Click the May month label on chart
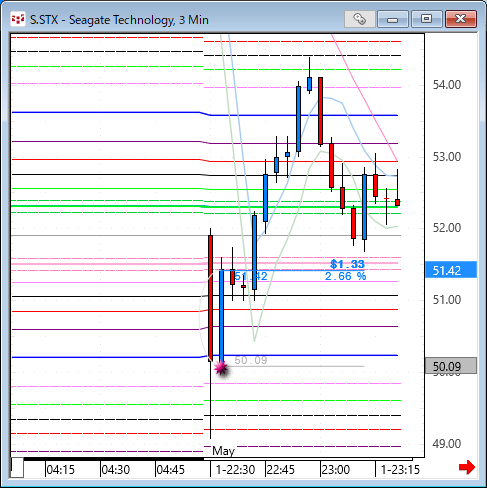This screenshot has height=488, width=487. coord(223,451)
